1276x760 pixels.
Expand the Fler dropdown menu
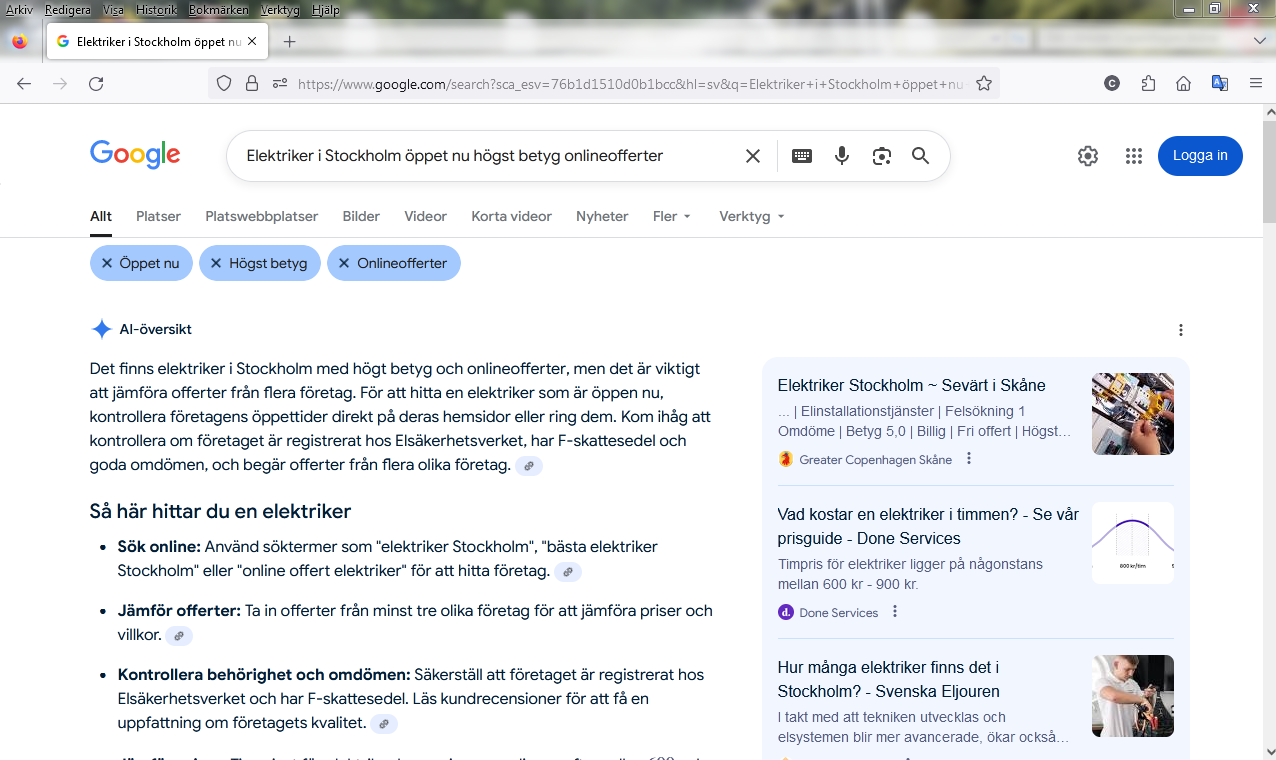(x=672, y=216)
